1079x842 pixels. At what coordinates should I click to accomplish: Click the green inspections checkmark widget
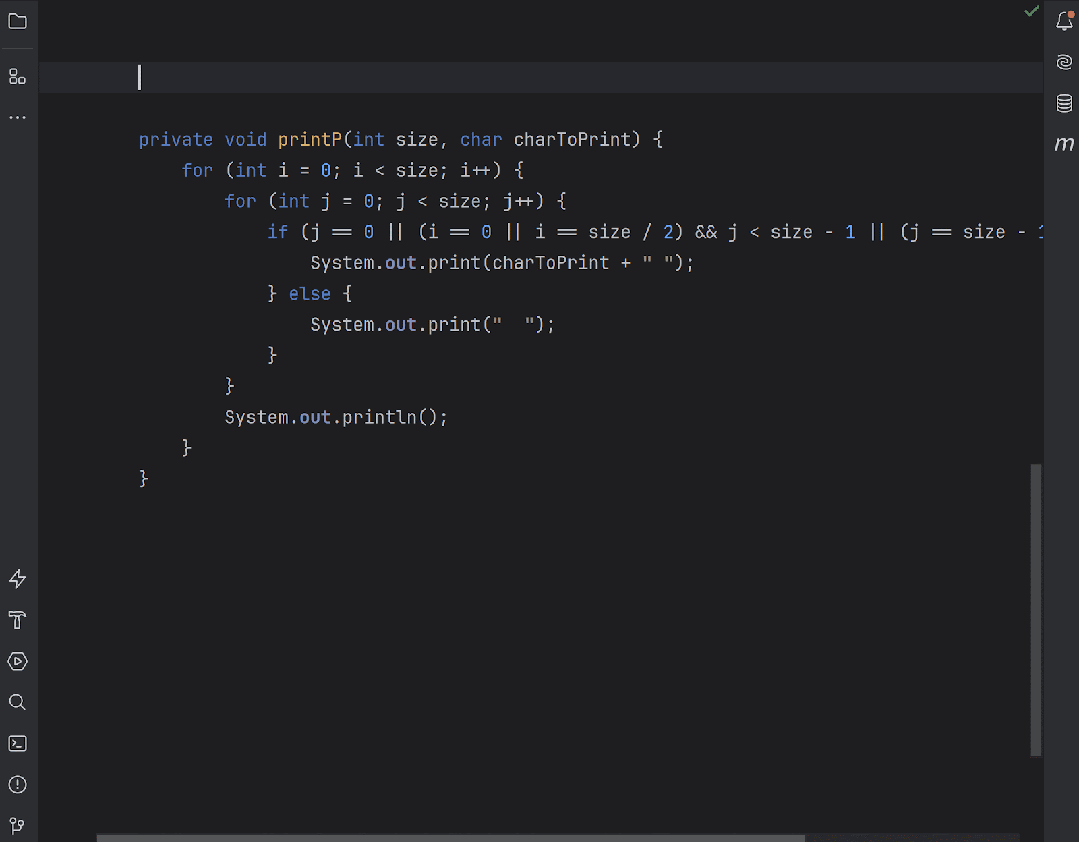1031,11
